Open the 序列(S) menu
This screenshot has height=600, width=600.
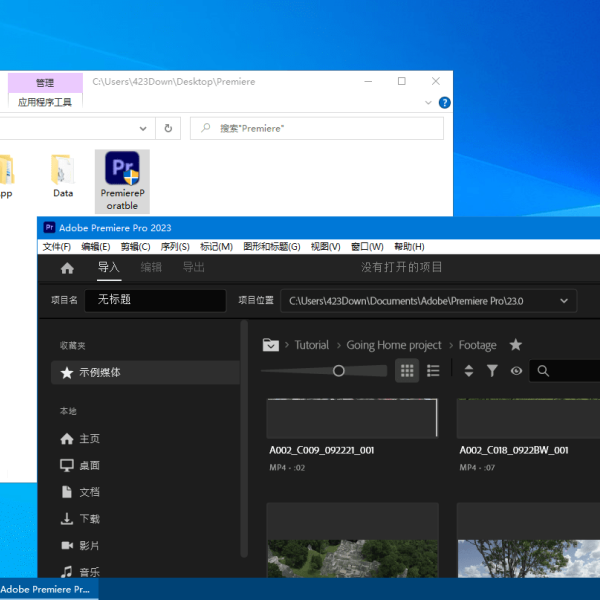coord(175,246)
